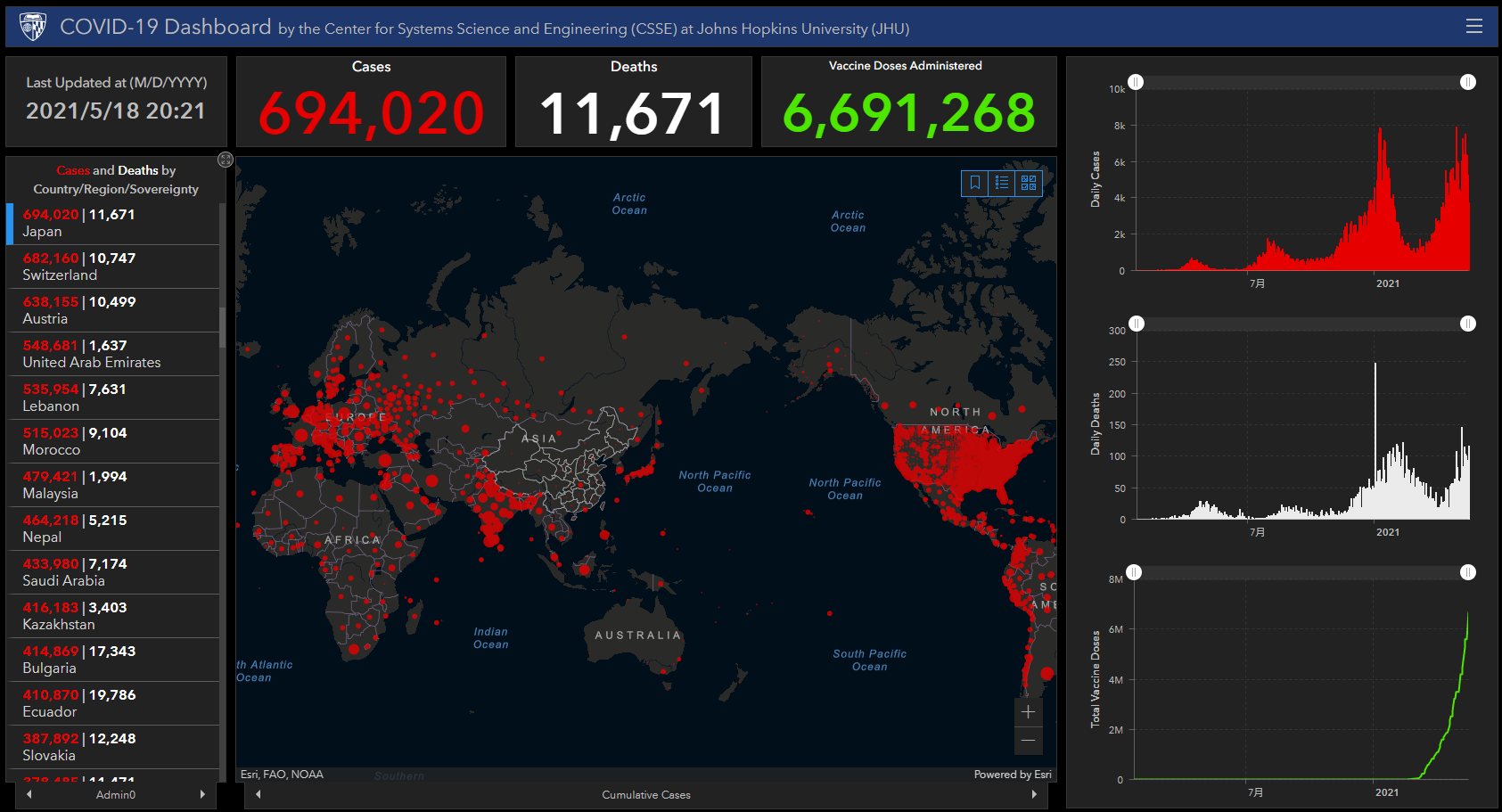This screenshot has height=812, width=1502.
Task: Open the hamburger menu in header
Action: (x=1474, y=27)
